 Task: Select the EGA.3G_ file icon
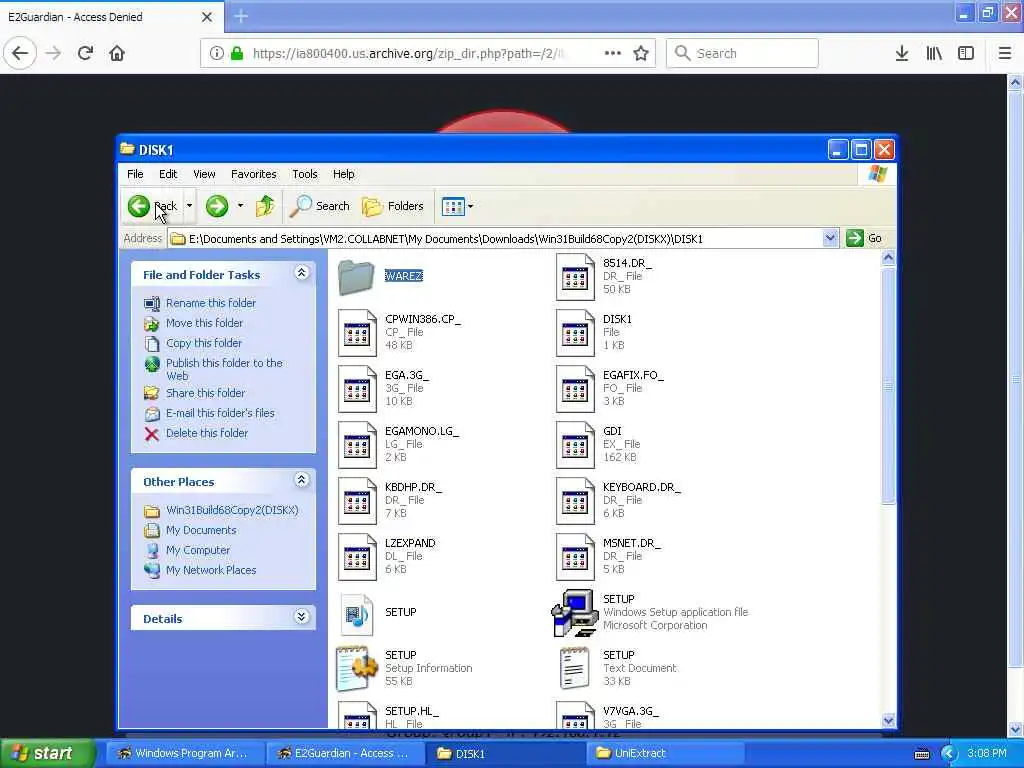[357, 389]
